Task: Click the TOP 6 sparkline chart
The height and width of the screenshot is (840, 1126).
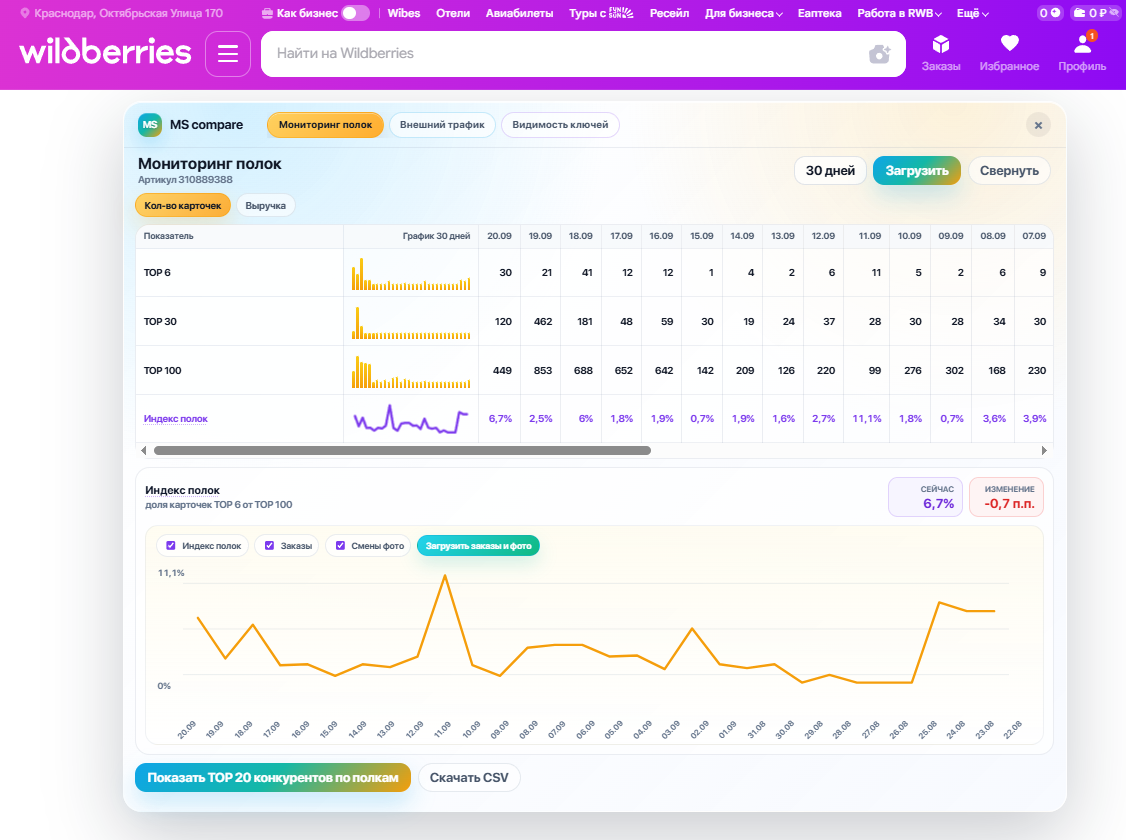Action: coord(411,274)
